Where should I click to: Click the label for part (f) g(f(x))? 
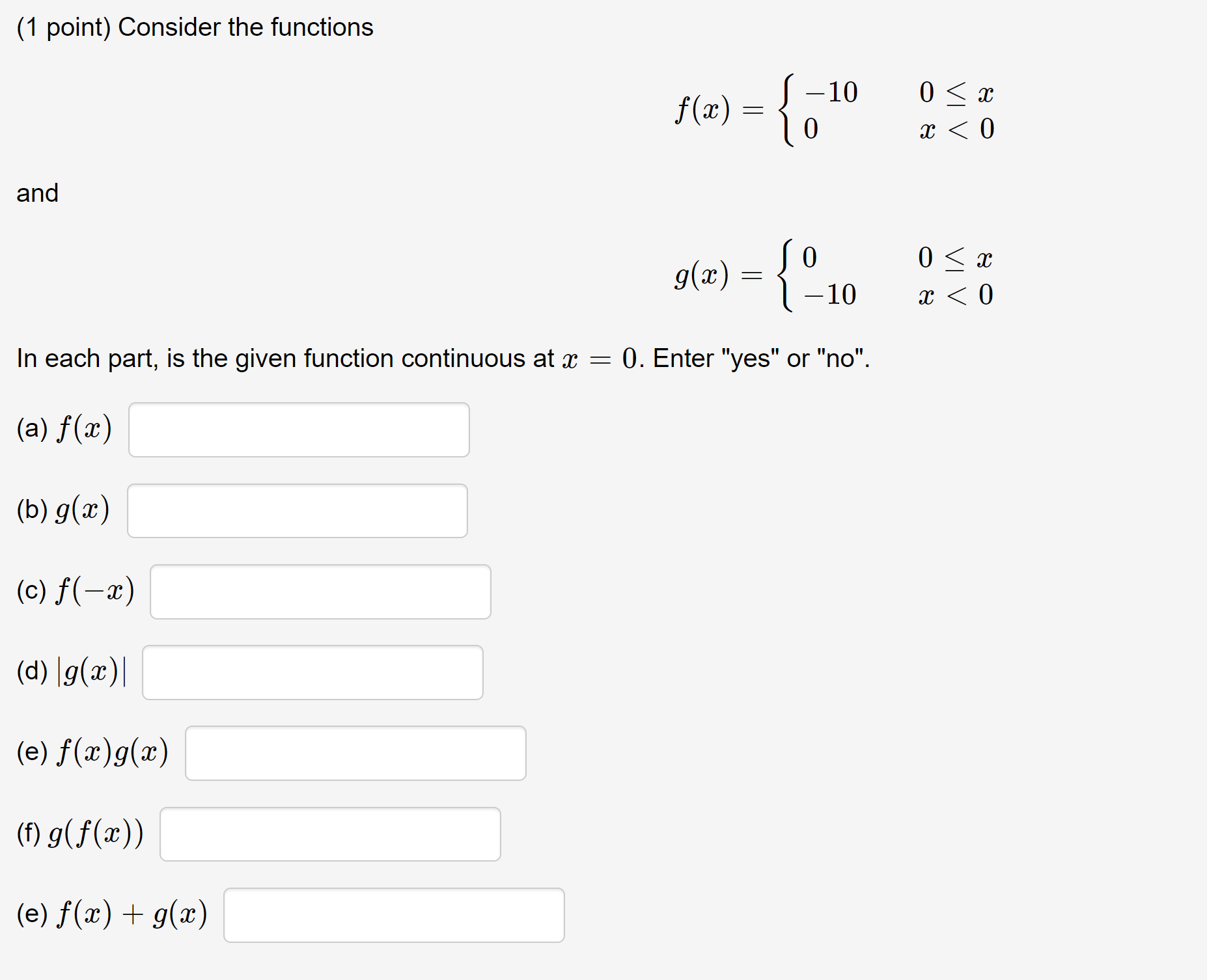tap(79, 834)
